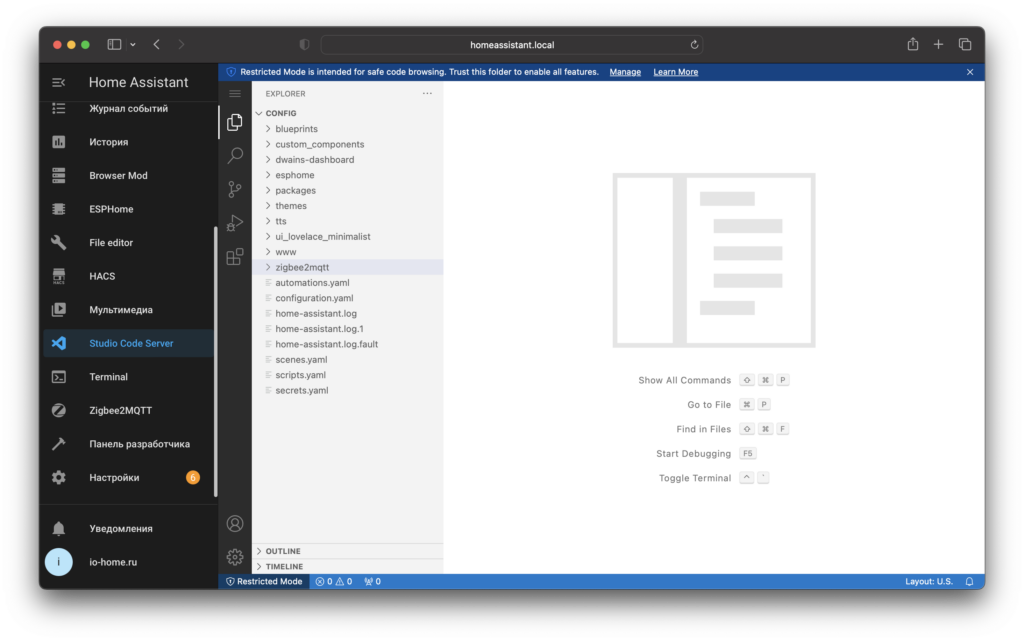This screenshot has height=641, width=1024.
Task: Click the Manage link in restricted banner
Action: (x=625, y=72)
